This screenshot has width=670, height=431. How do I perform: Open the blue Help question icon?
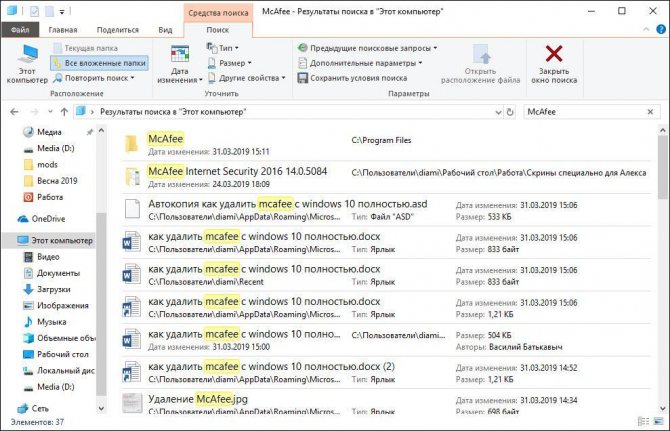pos(661,29)
